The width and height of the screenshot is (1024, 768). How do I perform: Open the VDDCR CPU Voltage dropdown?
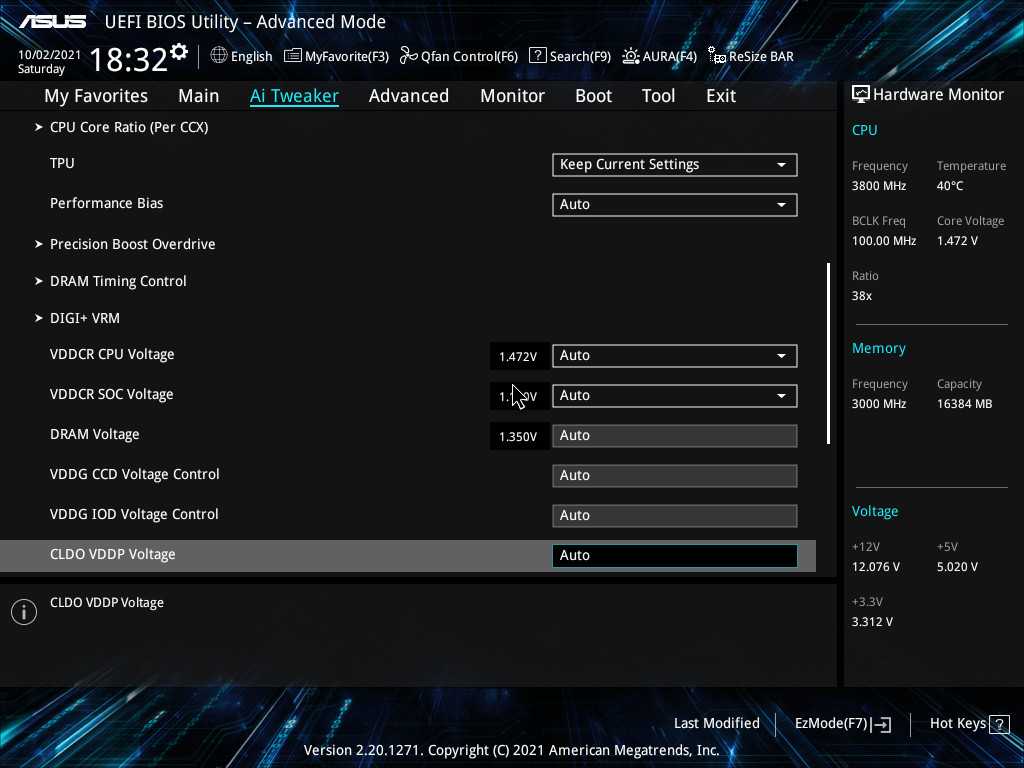[x=674, y=356]
